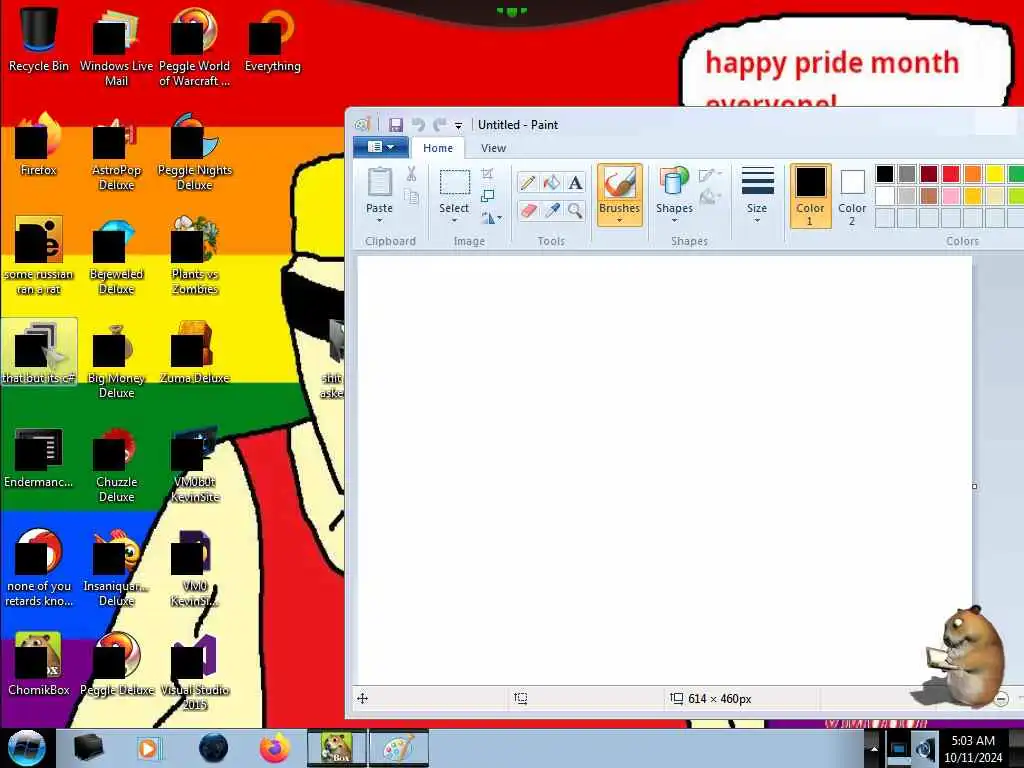Click the Paste clipboard icon
This screenshot has height=768, width=1024.
click(x=379, y=182)
